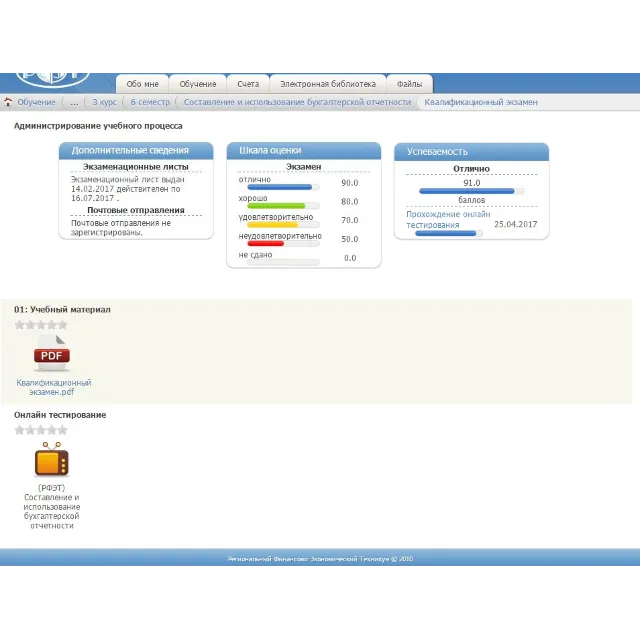Image resolution: width=640 pixels, height=640 pixels.
Task: Open Квалификационный экзамен.pdf file link
Action: tap(53, 387)
